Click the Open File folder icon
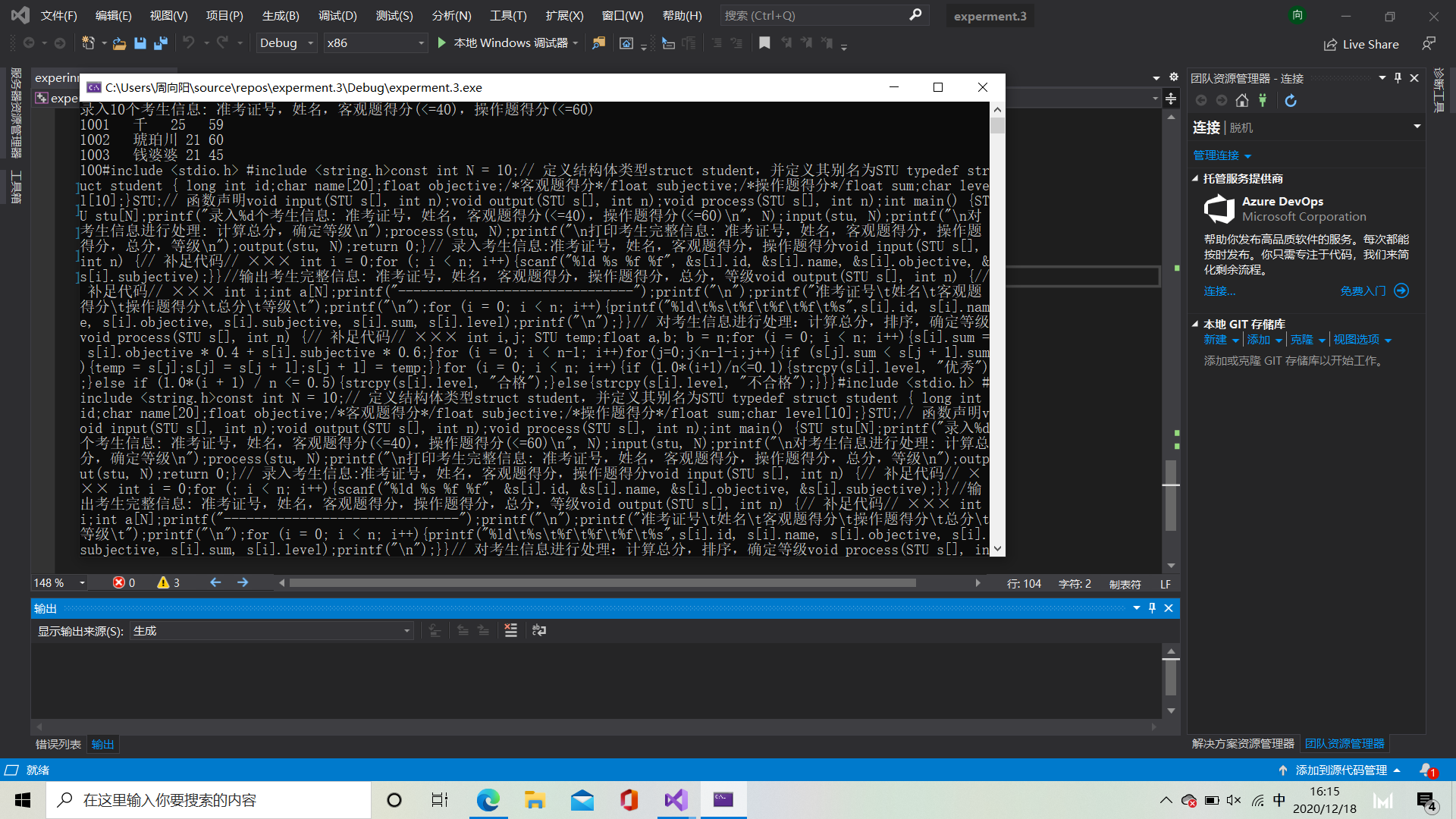Screen dimensions: 1456x819 (x=119, y=43)
